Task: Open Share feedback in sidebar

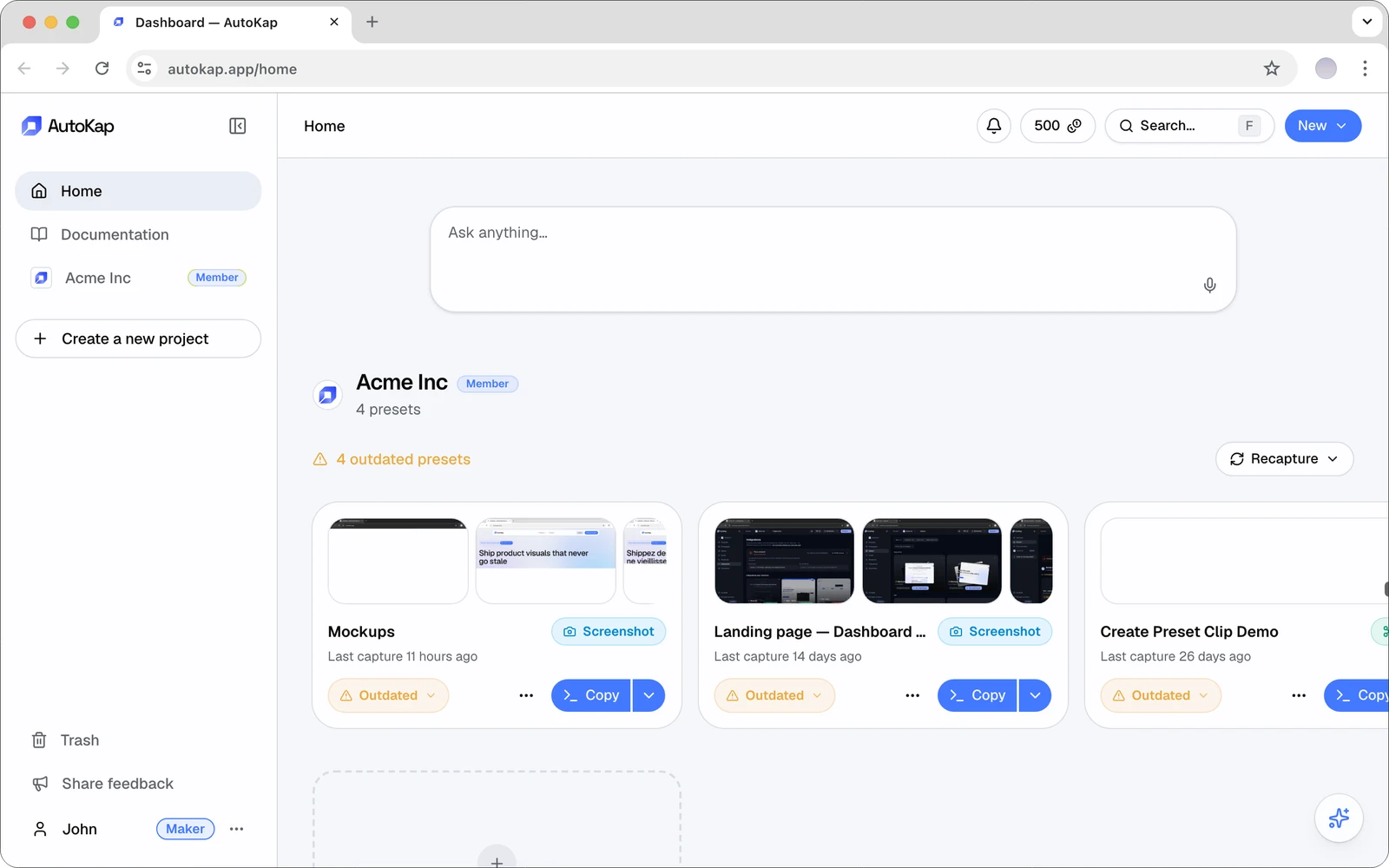Action: 138,784
